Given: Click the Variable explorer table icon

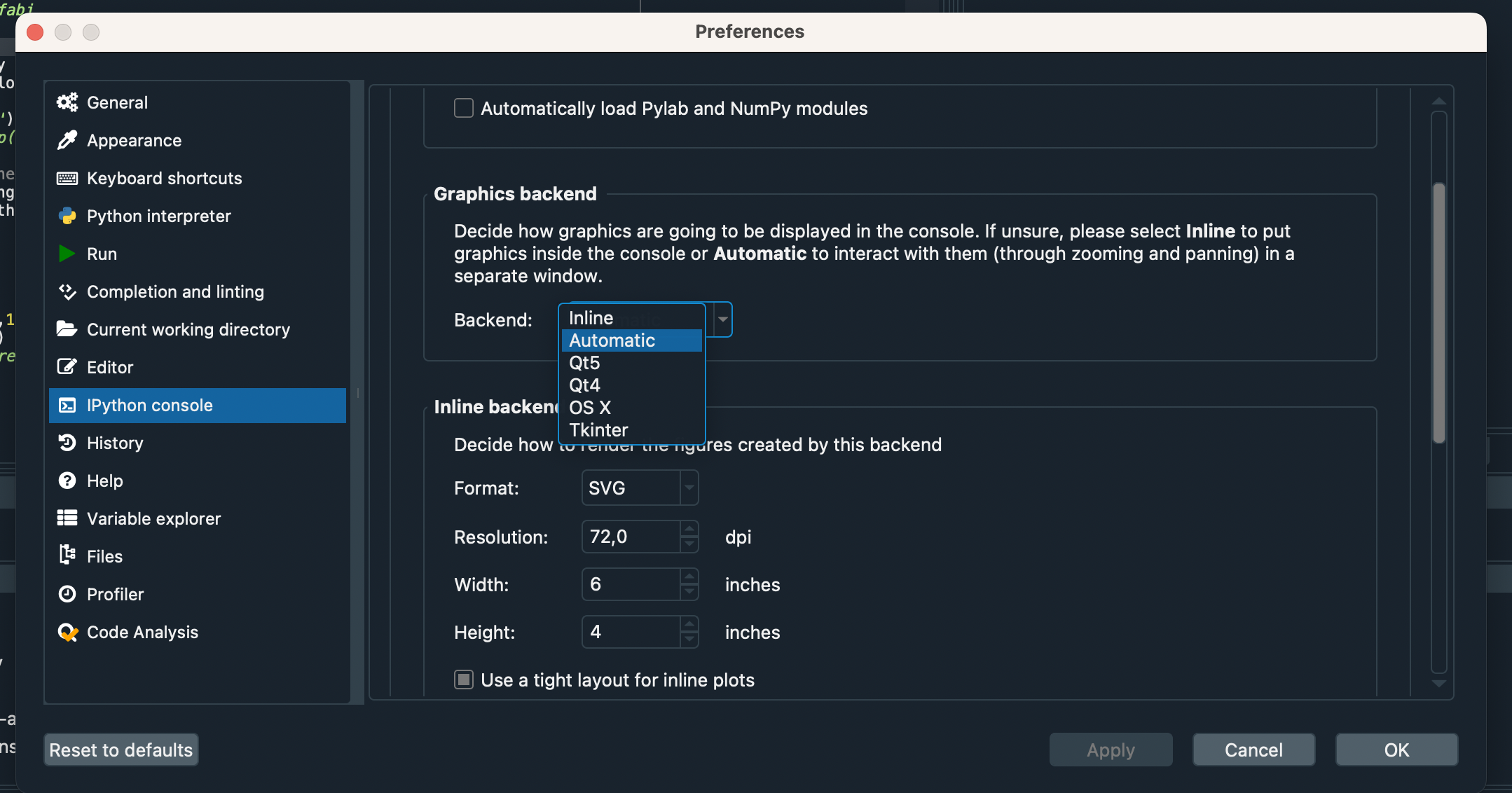Looking at the screenshot, I should tap(67, 518).
